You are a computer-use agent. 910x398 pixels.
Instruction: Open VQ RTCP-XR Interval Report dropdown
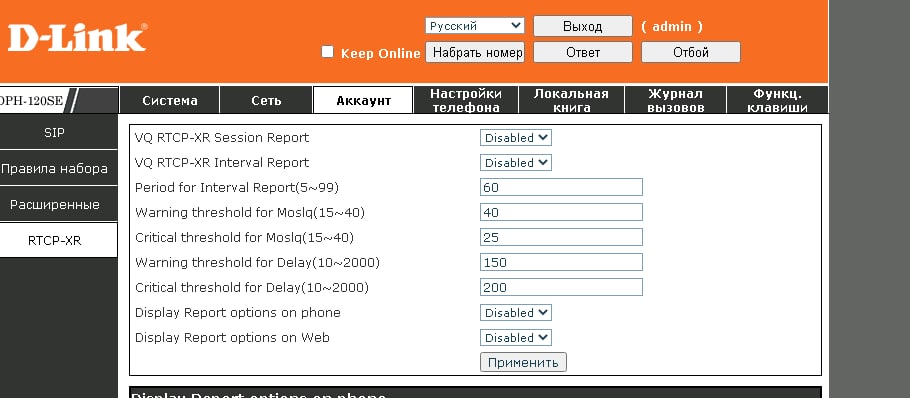point(515,162)
